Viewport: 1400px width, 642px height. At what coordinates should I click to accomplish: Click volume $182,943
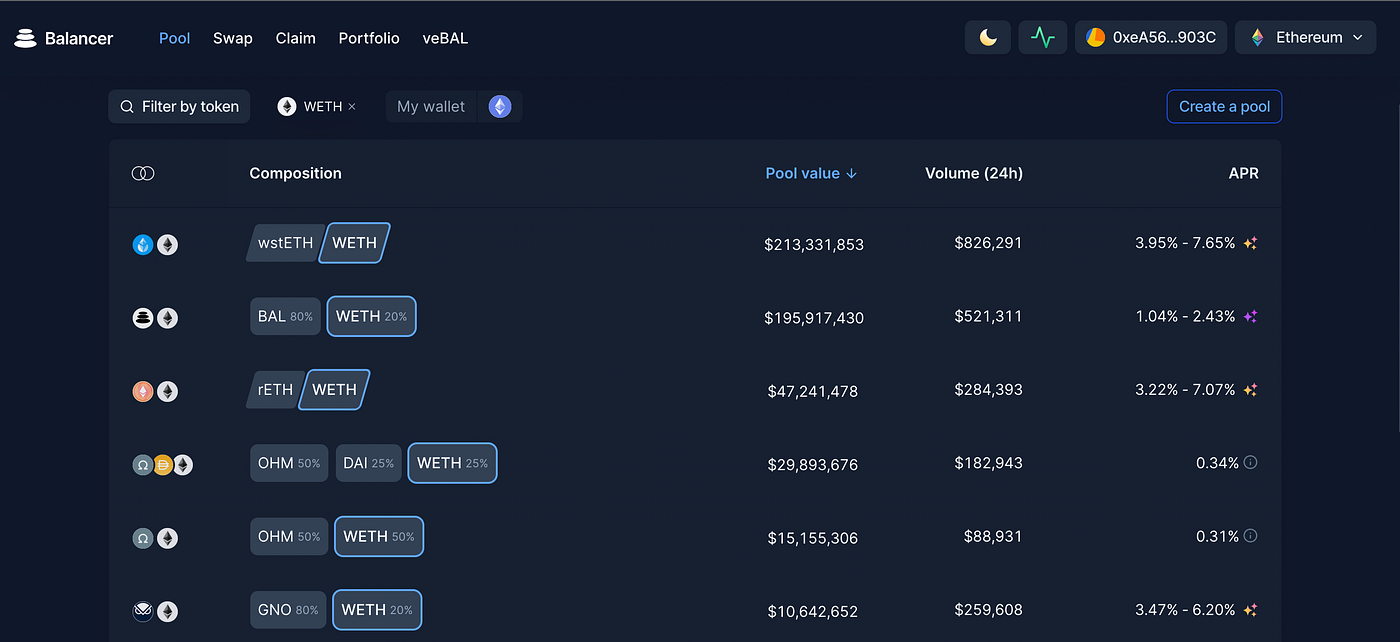(x=988, y=463)
